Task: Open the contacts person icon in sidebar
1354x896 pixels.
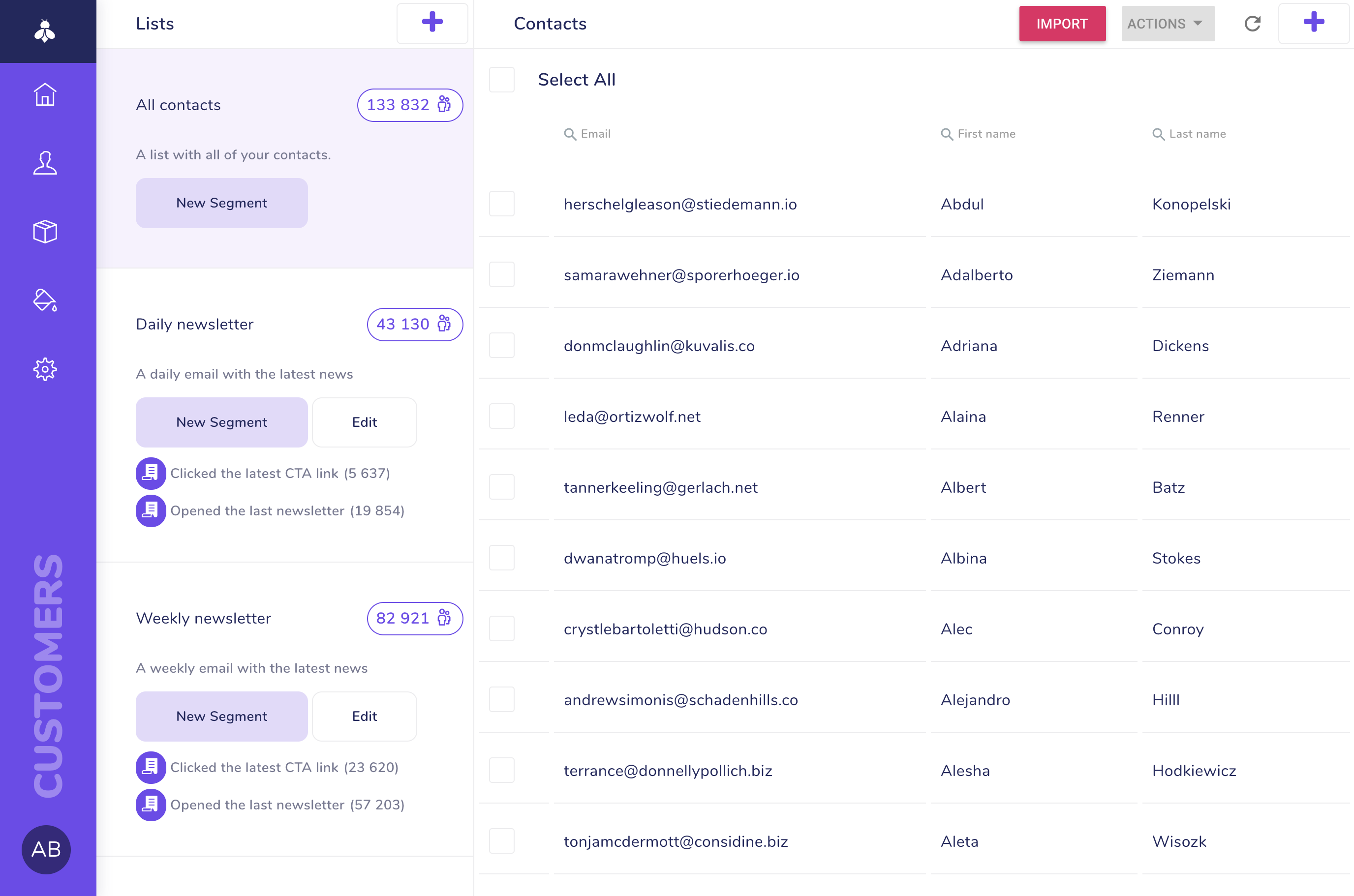Action: click(45, 163)
